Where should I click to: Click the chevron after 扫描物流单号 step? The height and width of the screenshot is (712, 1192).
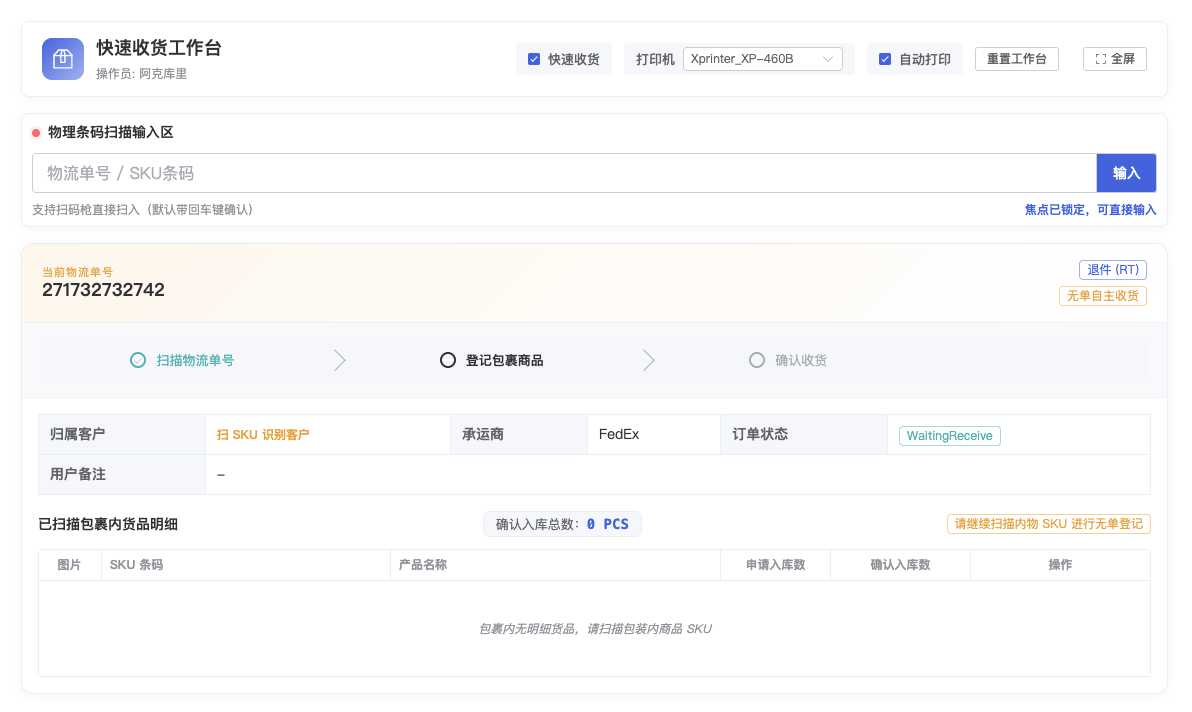tap(340, 360)
